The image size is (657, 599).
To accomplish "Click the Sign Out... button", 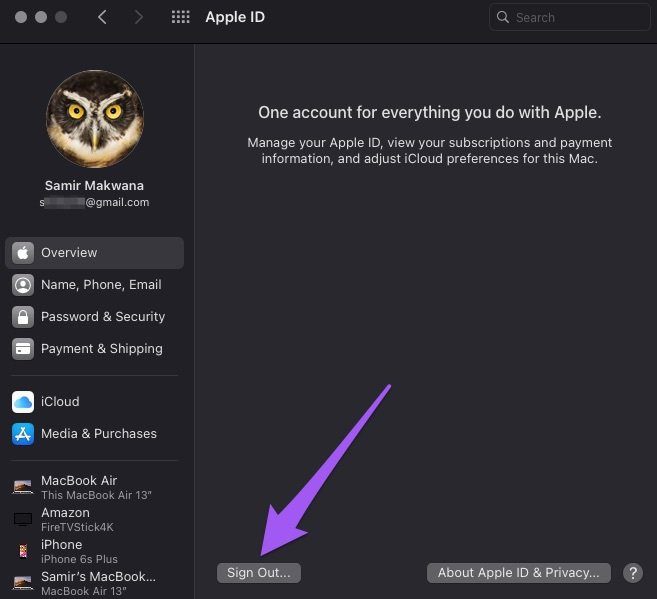I will coord(259,573).
